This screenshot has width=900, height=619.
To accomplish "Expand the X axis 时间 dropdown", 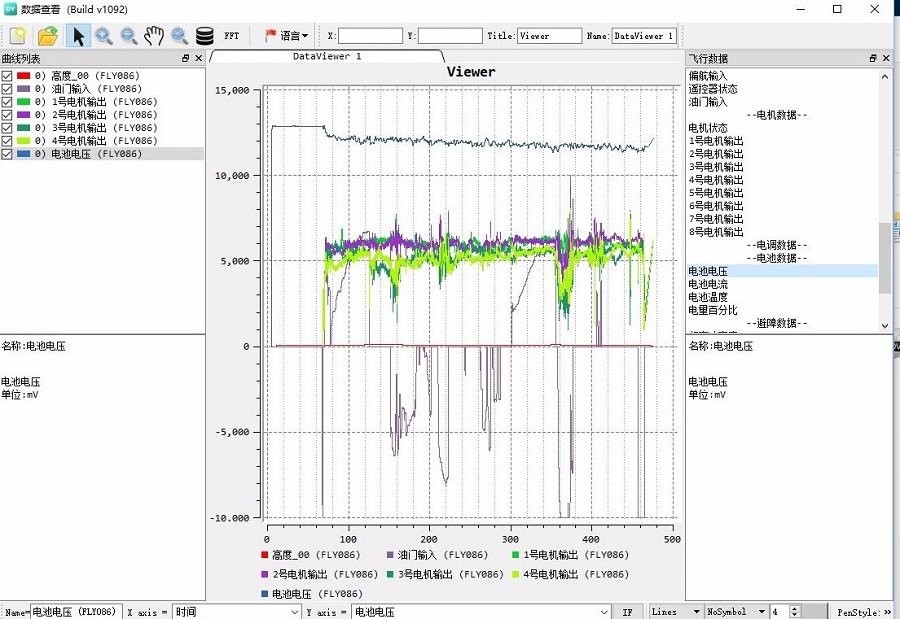I will coord(294,612).
